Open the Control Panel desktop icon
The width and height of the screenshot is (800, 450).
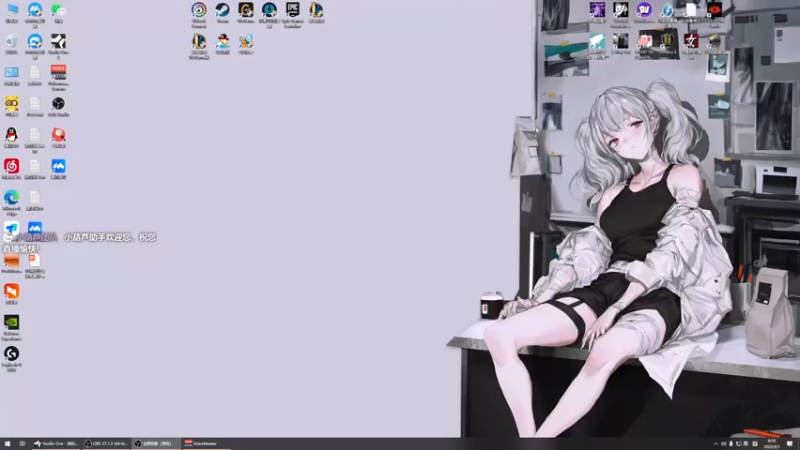pyautogui.click(x=11, y=75)
